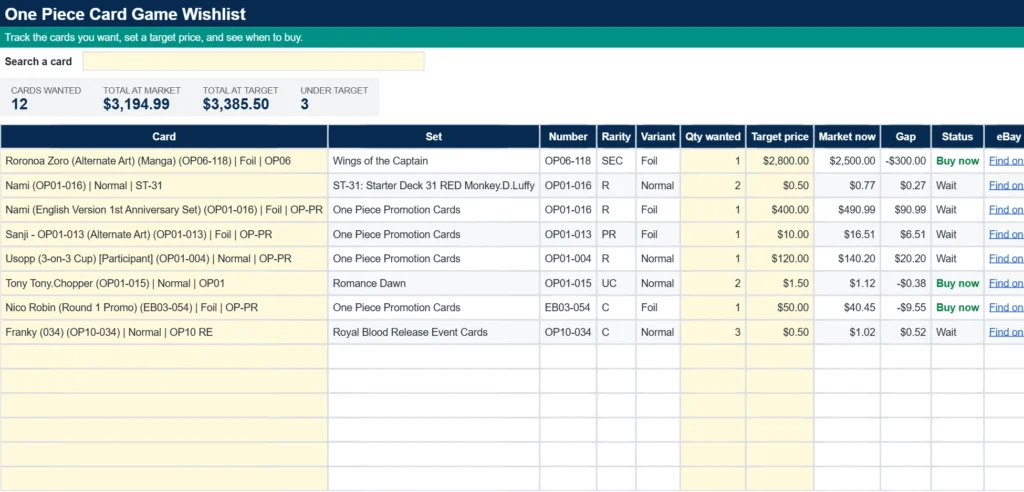Image resolution: width=1024 pixels, height=492 pixels.
Task: Click the Search a card input field
Action: (253, 61)
